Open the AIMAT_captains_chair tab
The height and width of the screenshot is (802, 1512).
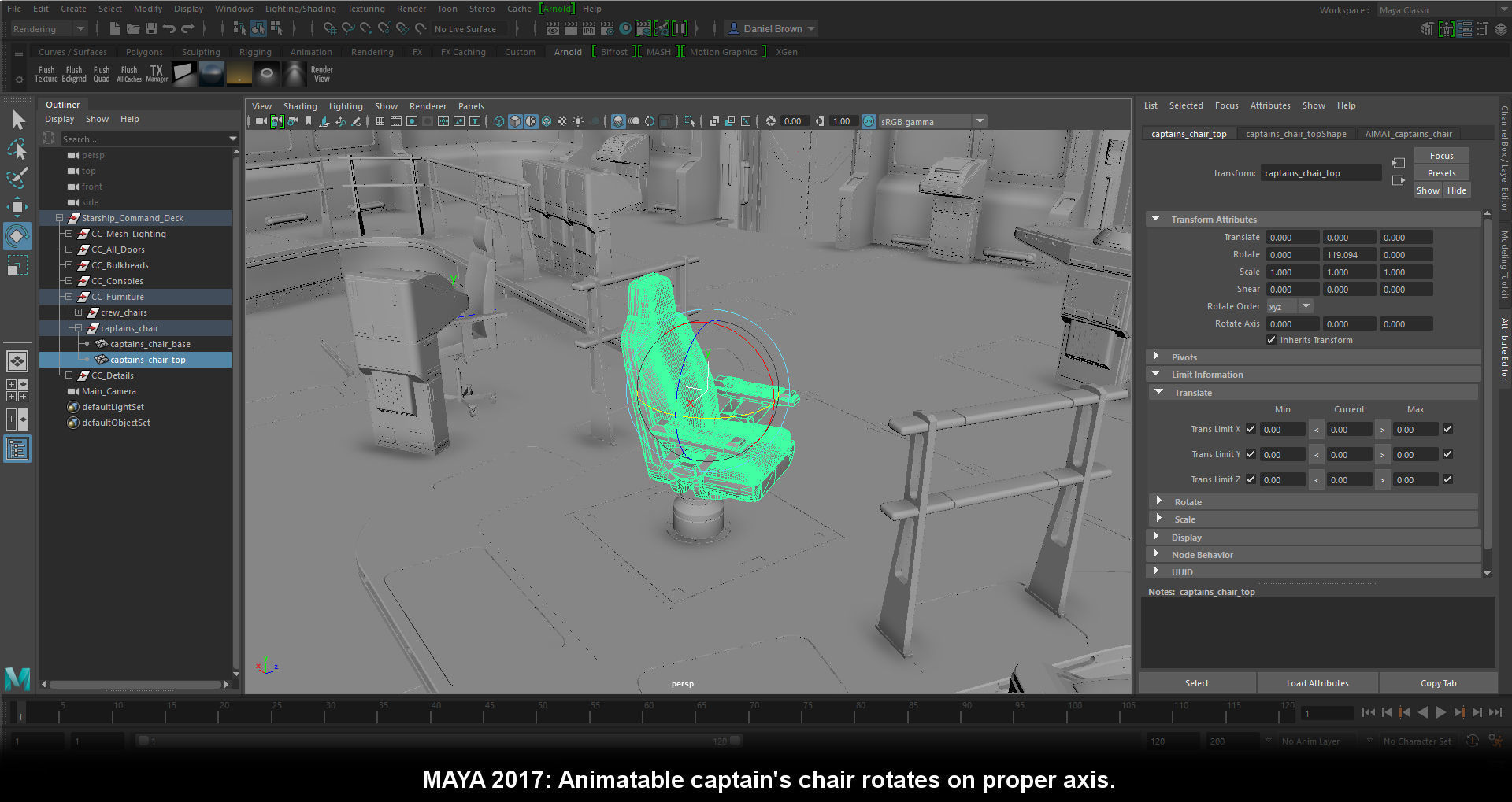(1408, 134)
